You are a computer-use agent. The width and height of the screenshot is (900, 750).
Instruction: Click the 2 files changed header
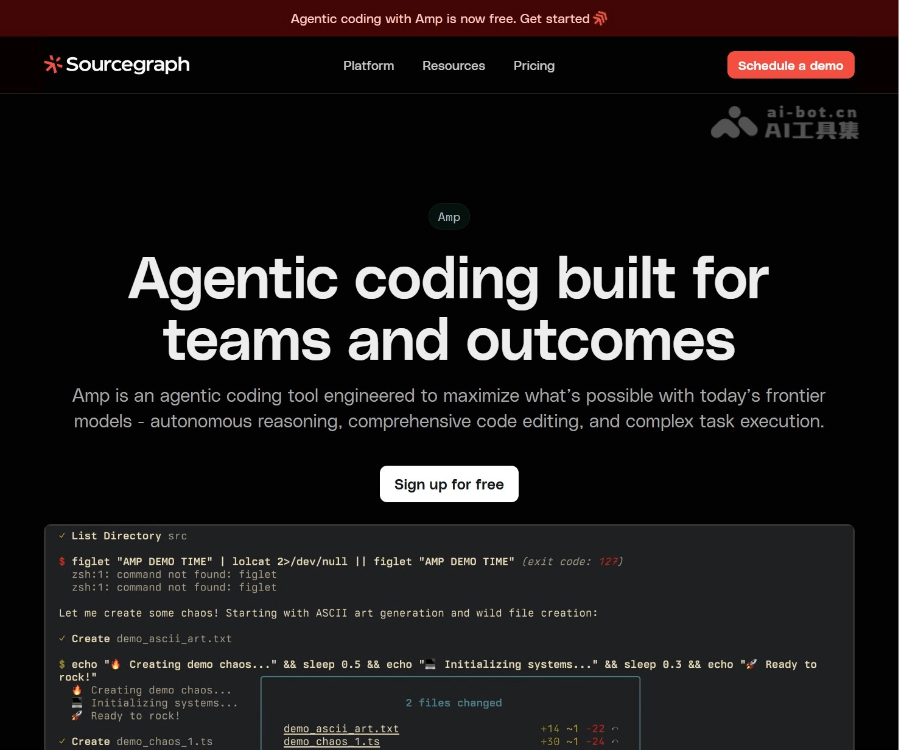click(453, 703)
